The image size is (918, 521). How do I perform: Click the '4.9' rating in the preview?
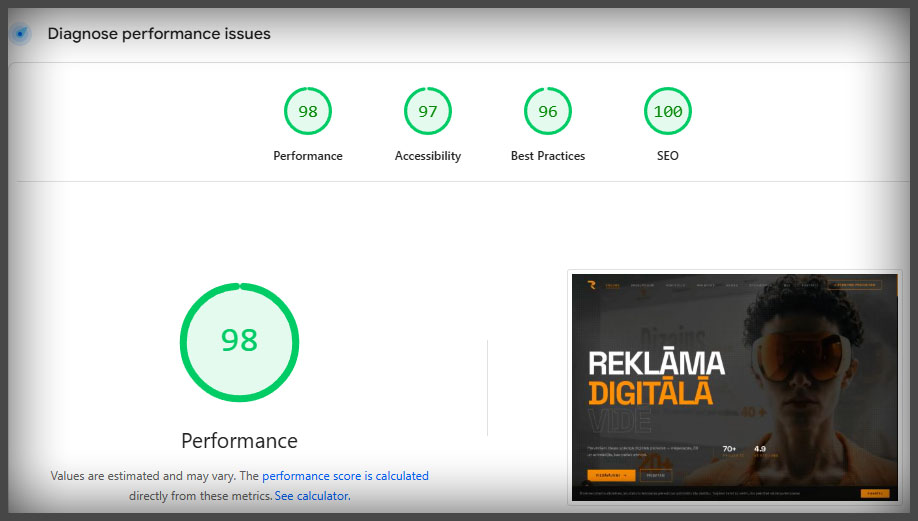[760, 449]
